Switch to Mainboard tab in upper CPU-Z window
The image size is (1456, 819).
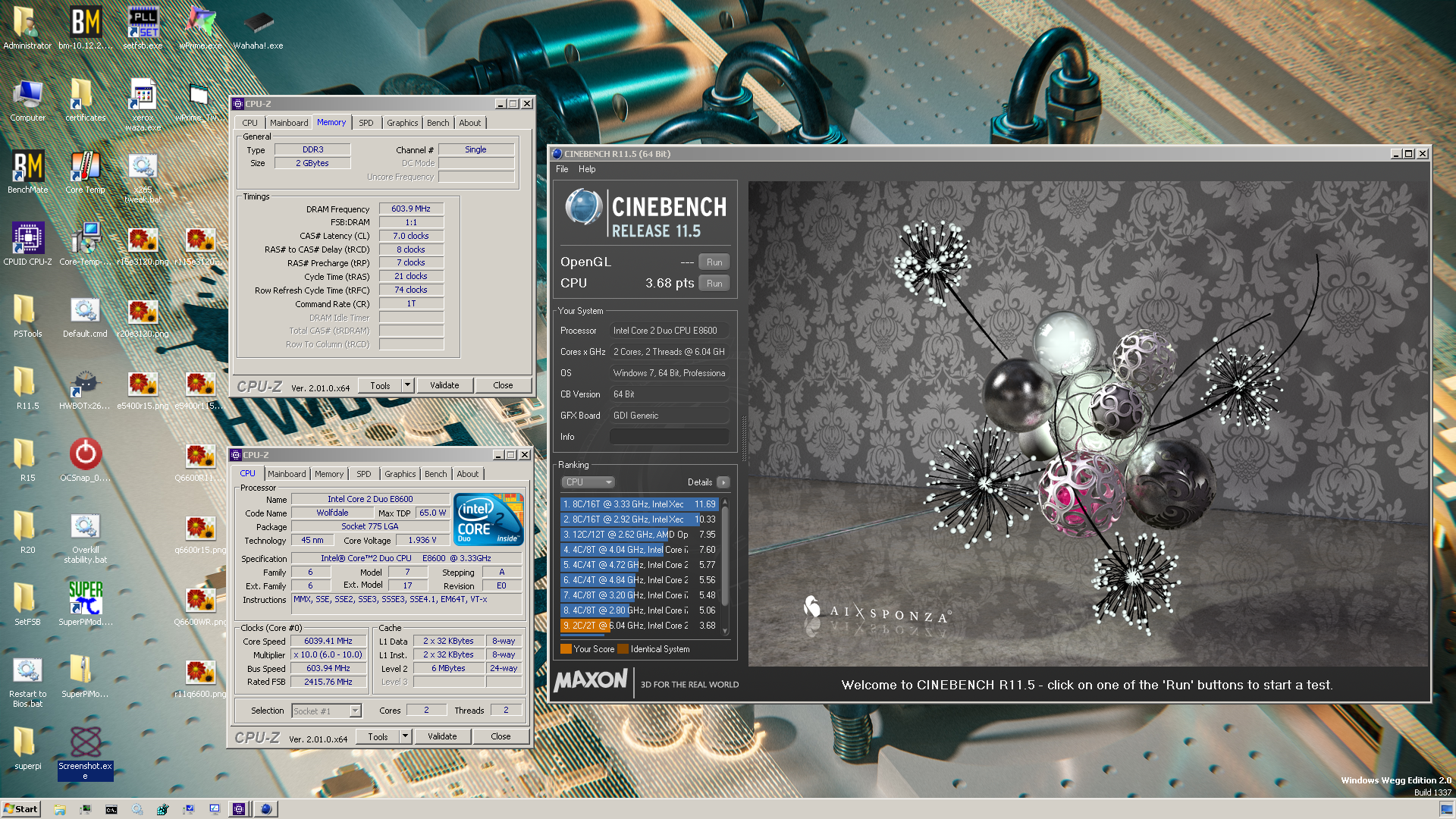coord(289,123)
